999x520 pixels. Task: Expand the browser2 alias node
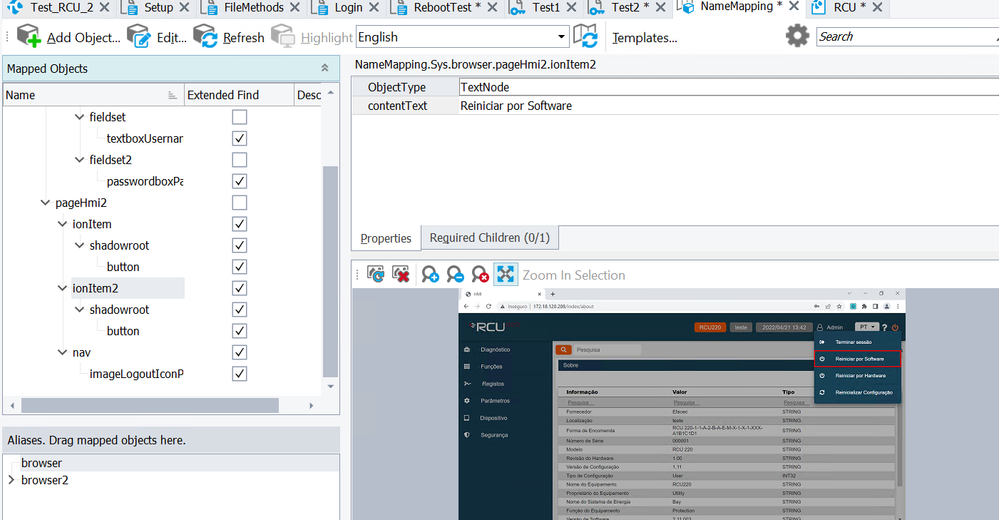[11, 480]
